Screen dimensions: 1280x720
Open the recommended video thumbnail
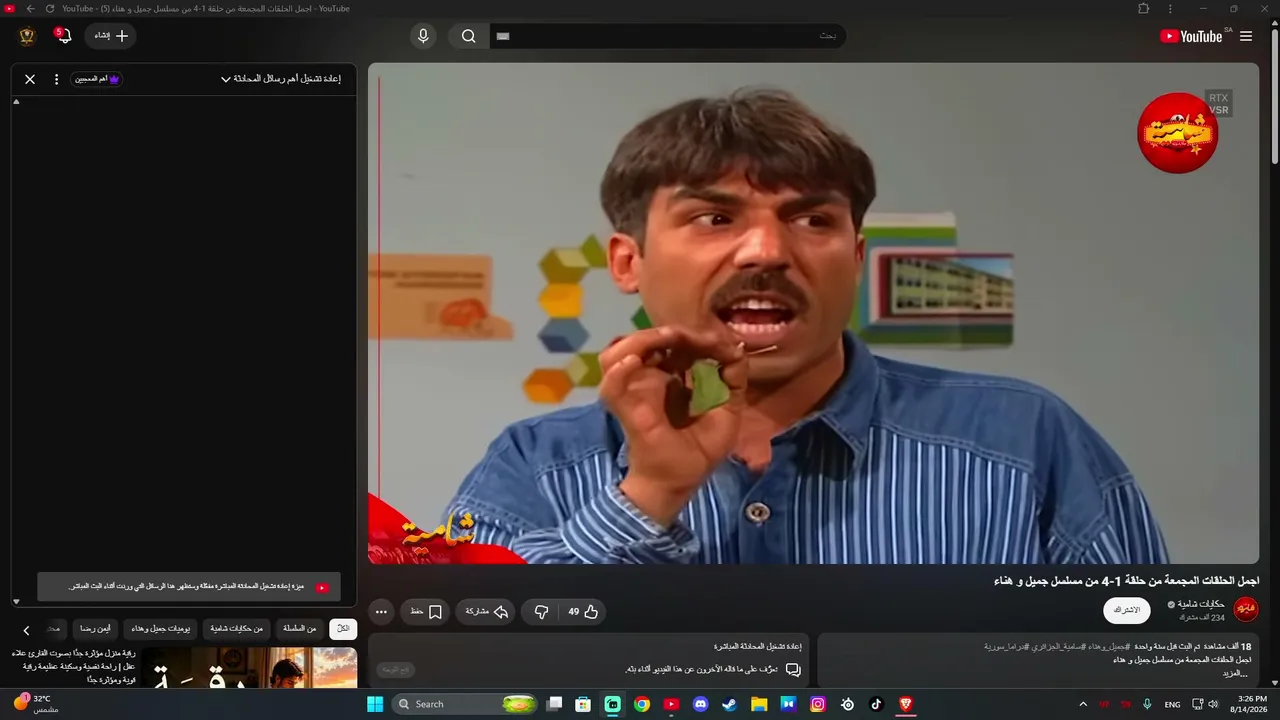click(249, 668)
